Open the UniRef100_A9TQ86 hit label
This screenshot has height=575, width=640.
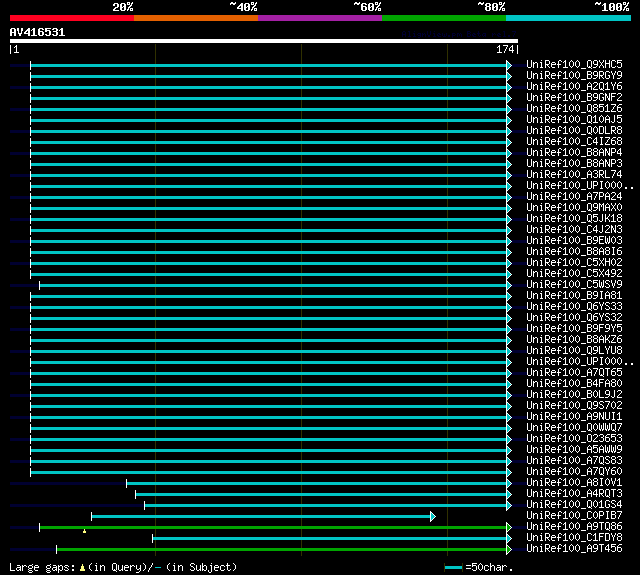point(574,527)
